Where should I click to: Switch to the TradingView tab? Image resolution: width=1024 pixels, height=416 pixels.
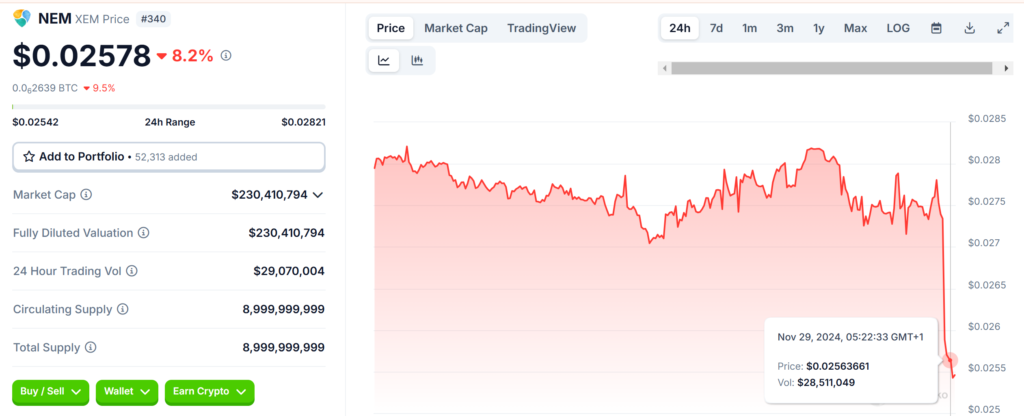(541, 28)
